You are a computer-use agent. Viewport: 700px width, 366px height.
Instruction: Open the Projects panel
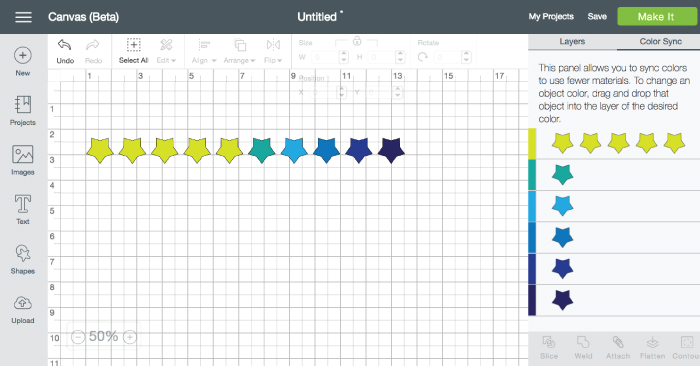pyautogui.click(x=23, y=110)
